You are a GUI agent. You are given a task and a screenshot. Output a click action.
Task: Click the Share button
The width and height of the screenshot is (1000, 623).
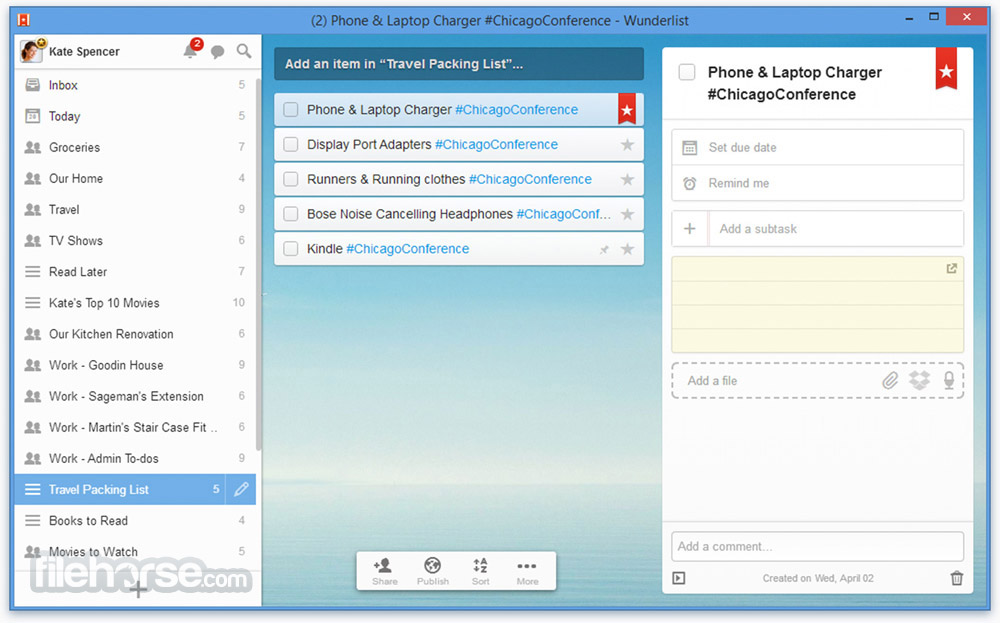coord(385,571)
